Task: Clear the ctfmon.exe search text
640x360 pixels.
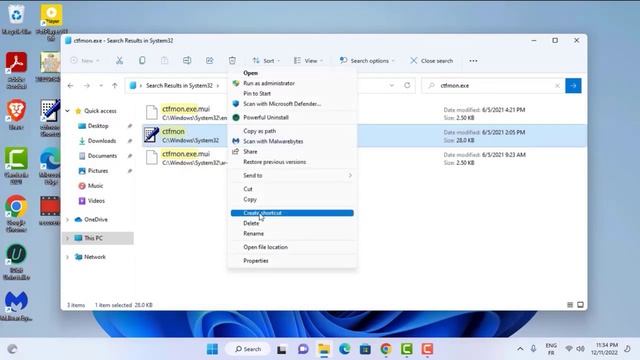Action: click(x=557, y=86)
